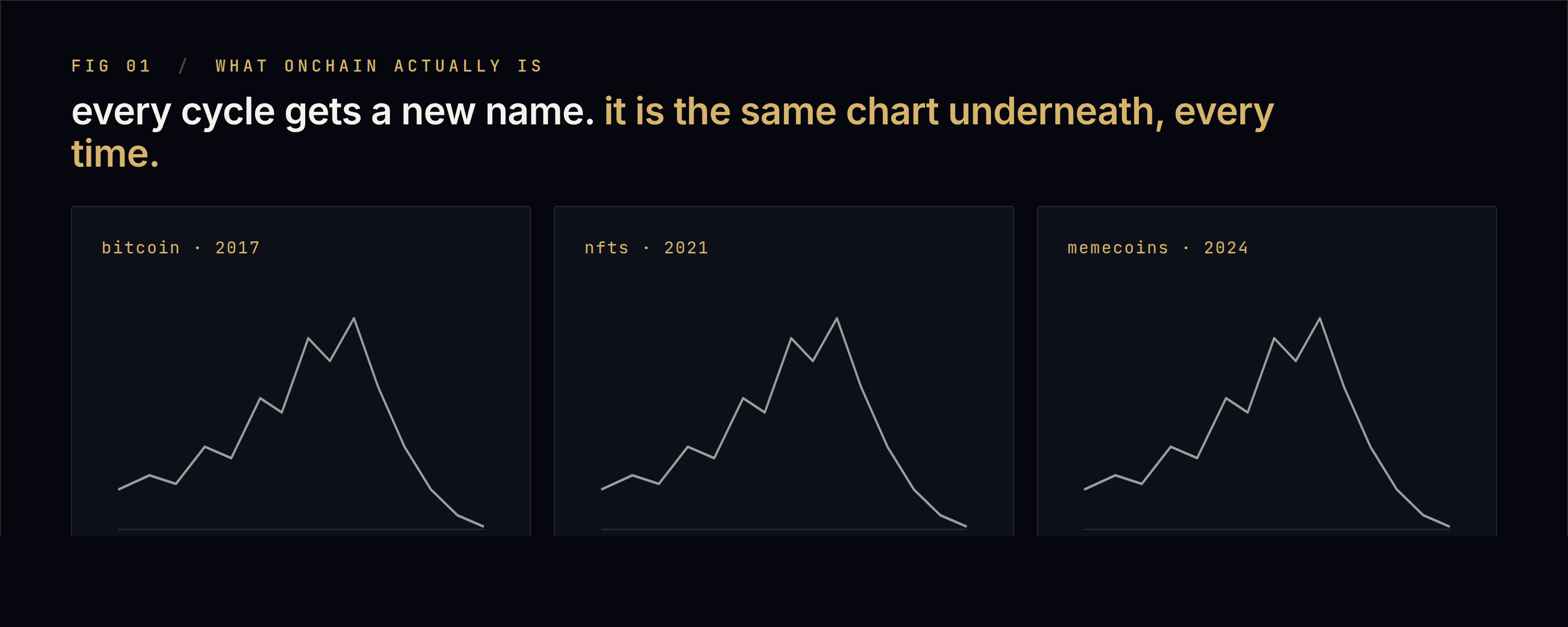Click the gold headline text 'it is the same chart underneath'
This screenshot has height=627, width=1568.
pos(884,112)
